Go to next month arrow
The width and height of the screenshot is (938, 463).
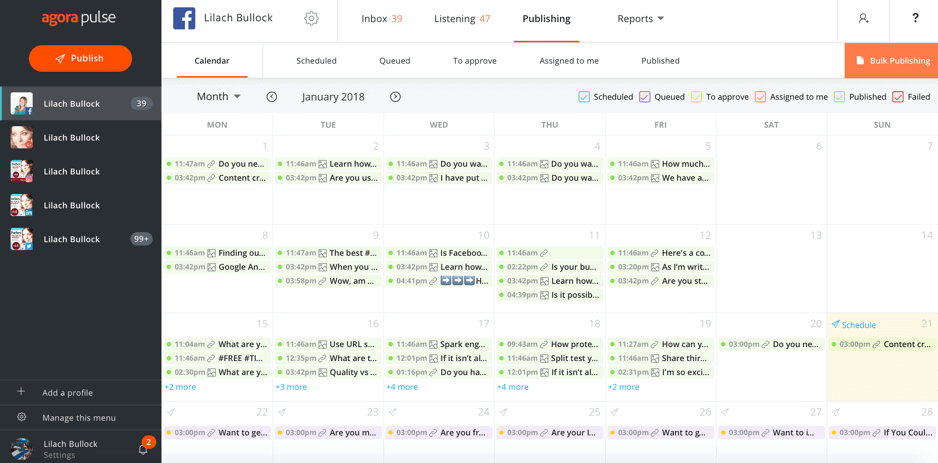(x=395, y=97)
